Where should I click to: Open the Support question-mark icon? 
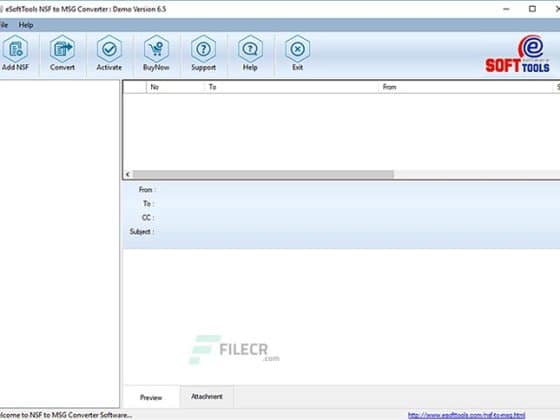point(203,54)
